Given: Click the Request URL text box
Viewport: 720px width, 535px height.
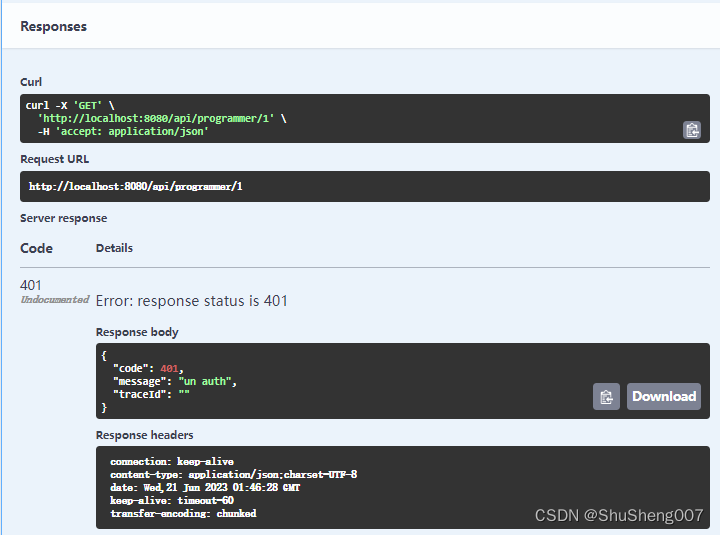Looking at the screenshot, I should click(x=365, y=186).
